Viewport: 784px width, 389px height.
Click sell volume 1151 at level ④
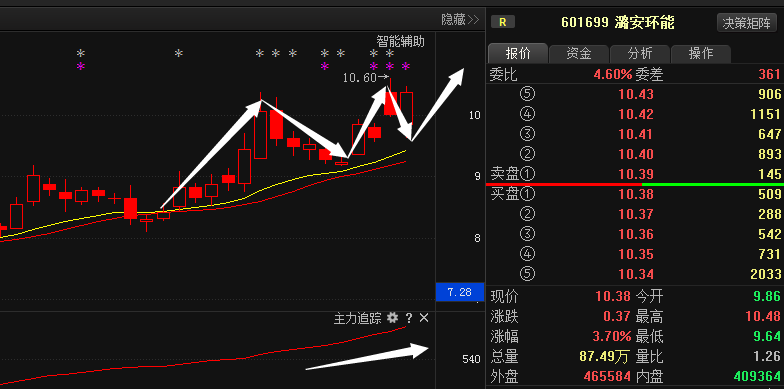[766, 114]
